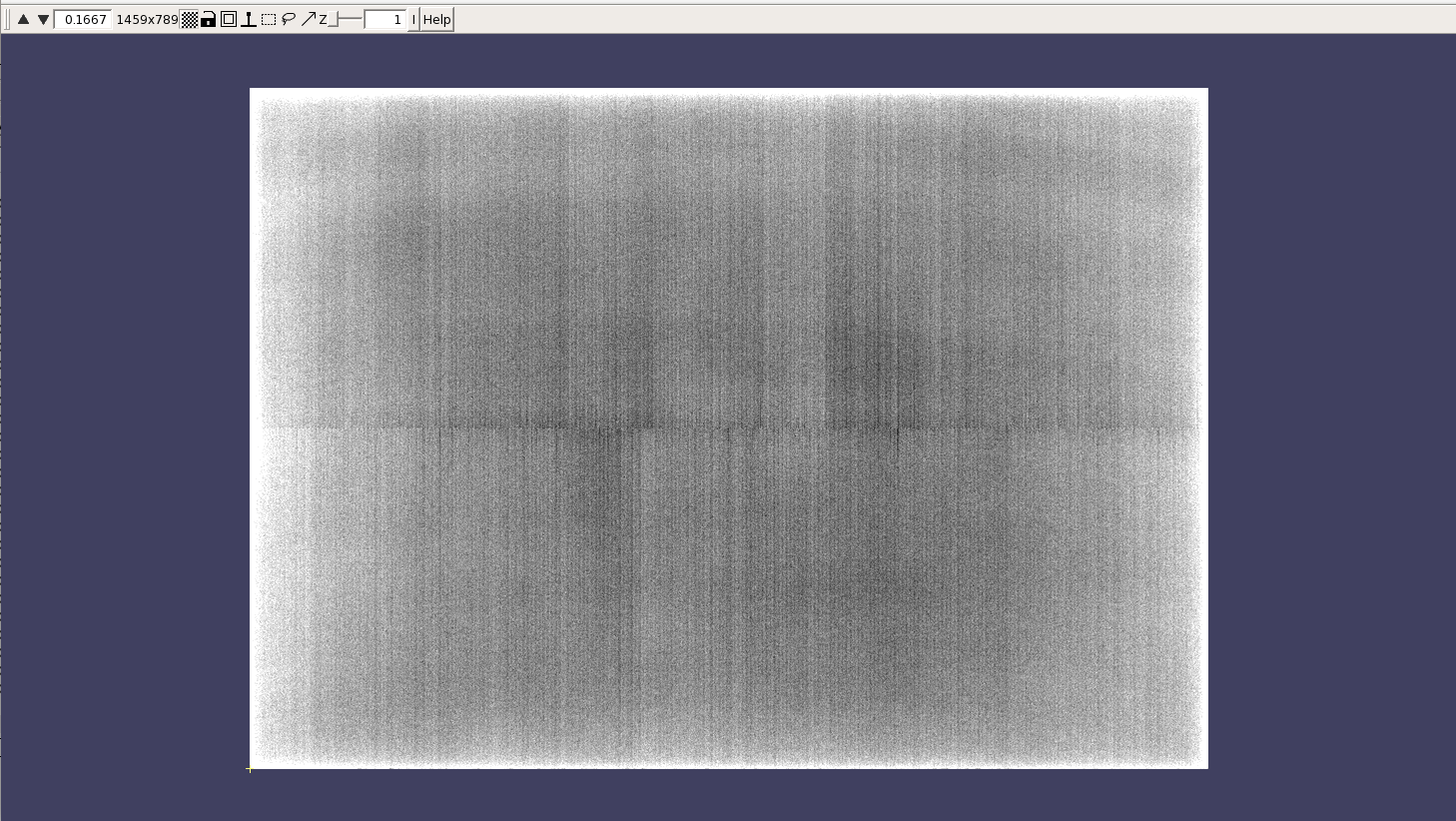Image resolution: width=1456 pixels, height=821 pixels.
Task: Select the diagonal arrow tool
Action: tap(309, 19)
